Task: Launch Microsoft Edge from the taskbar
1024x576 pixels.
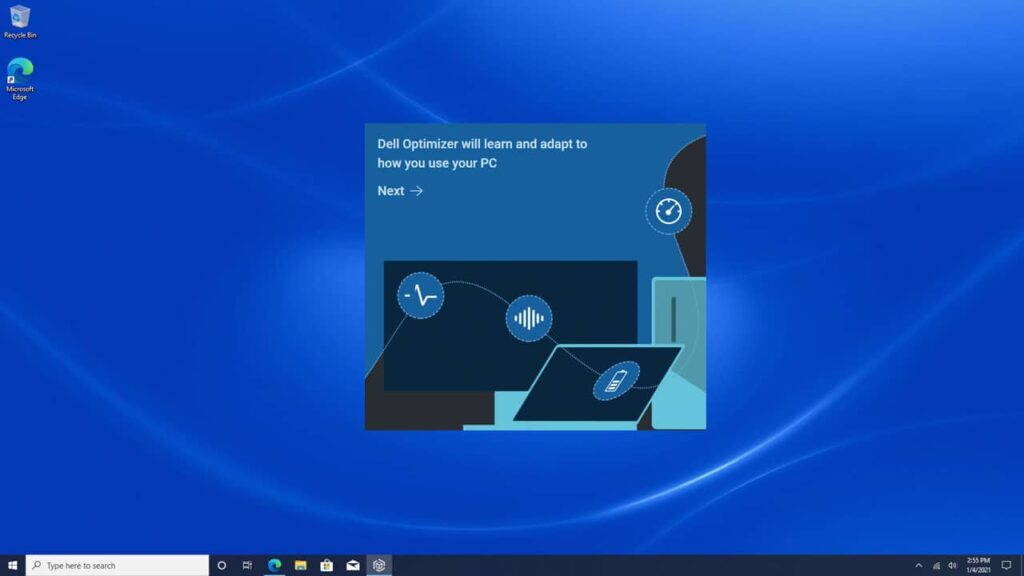Action: (275, 564)
